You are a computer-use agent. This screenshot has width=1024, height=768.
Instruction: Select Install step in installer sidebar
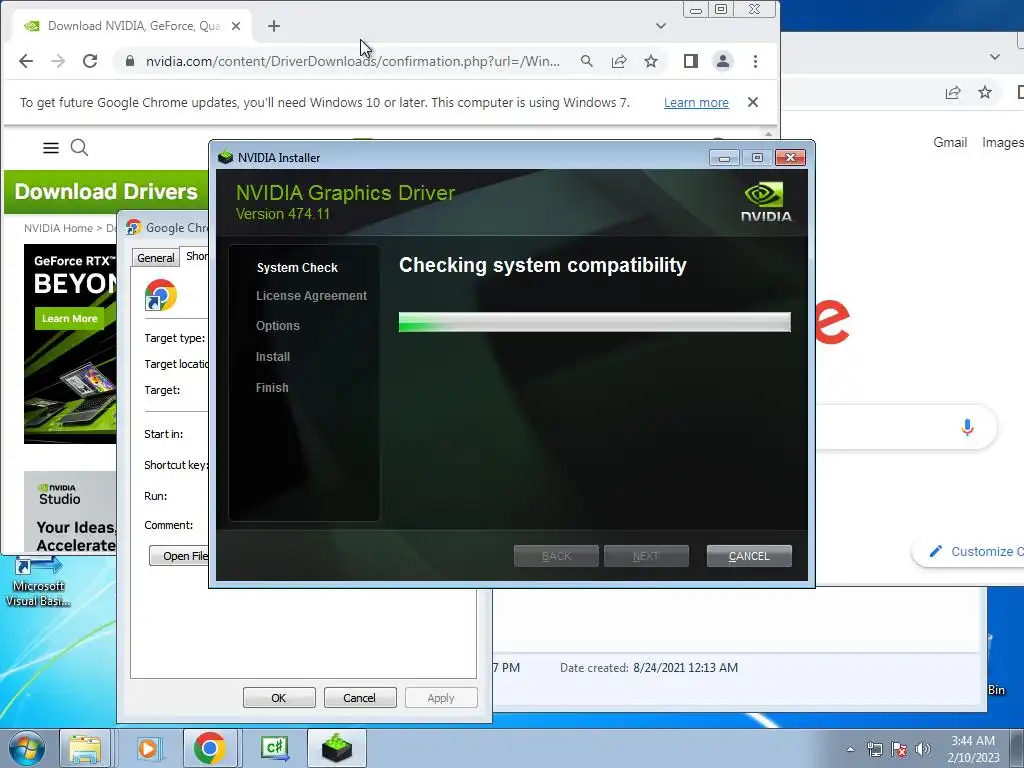273,357
